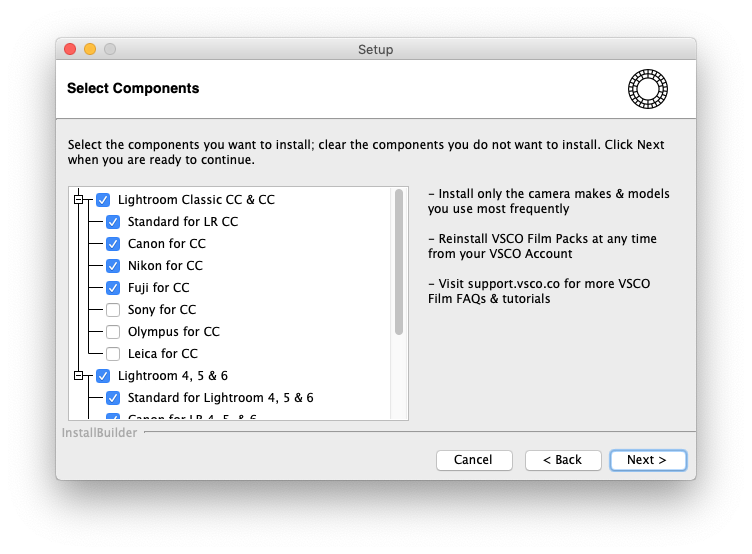The height and width of the screenshot is (554, 752).
Task: Uncheck Lightroom 4, 5 & 6 group
Action: pyautogui.click(x=103, y=376)
